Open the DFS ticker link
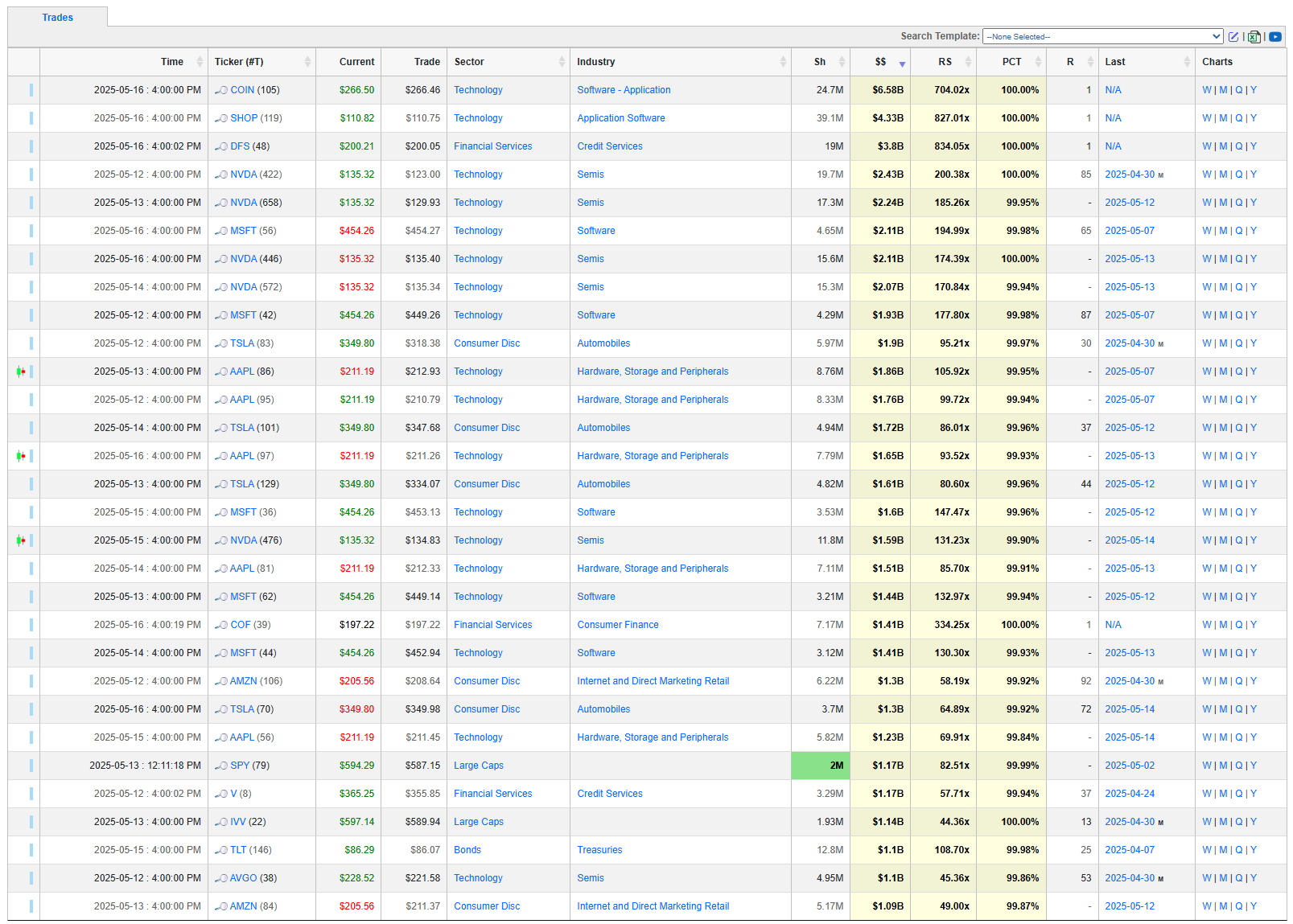The width and height of the screenshot is (1293, 924). point(240,146)
